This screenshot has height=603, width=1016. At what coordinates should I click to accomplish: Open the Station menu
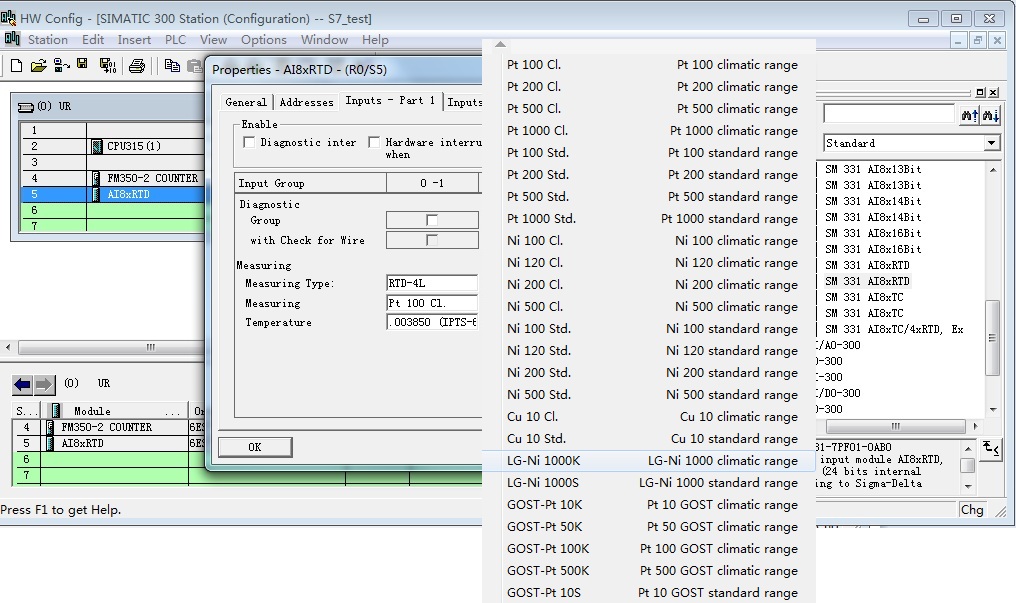click(48, 40)
